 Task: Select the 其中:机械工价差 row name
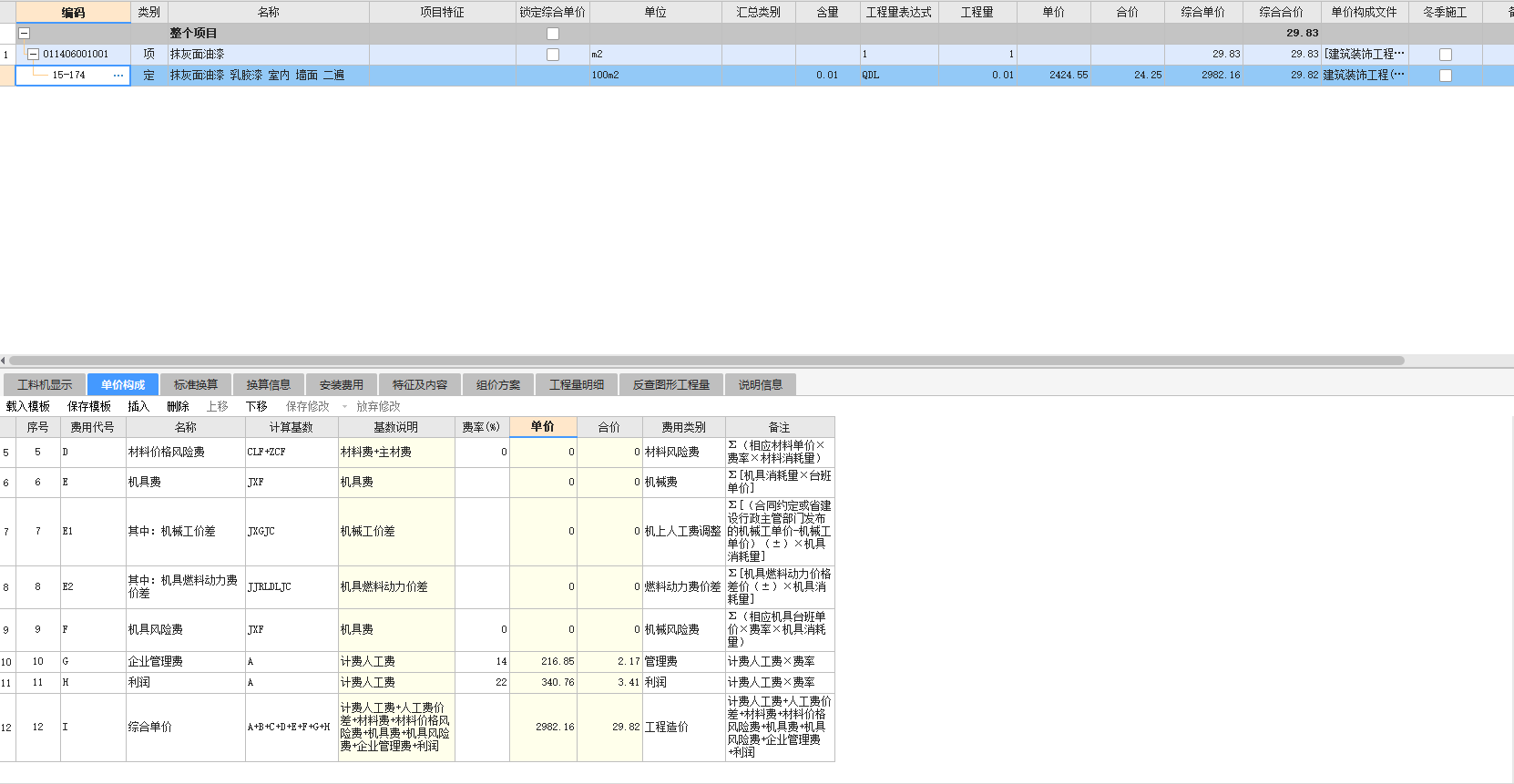[x=185, y=532]
